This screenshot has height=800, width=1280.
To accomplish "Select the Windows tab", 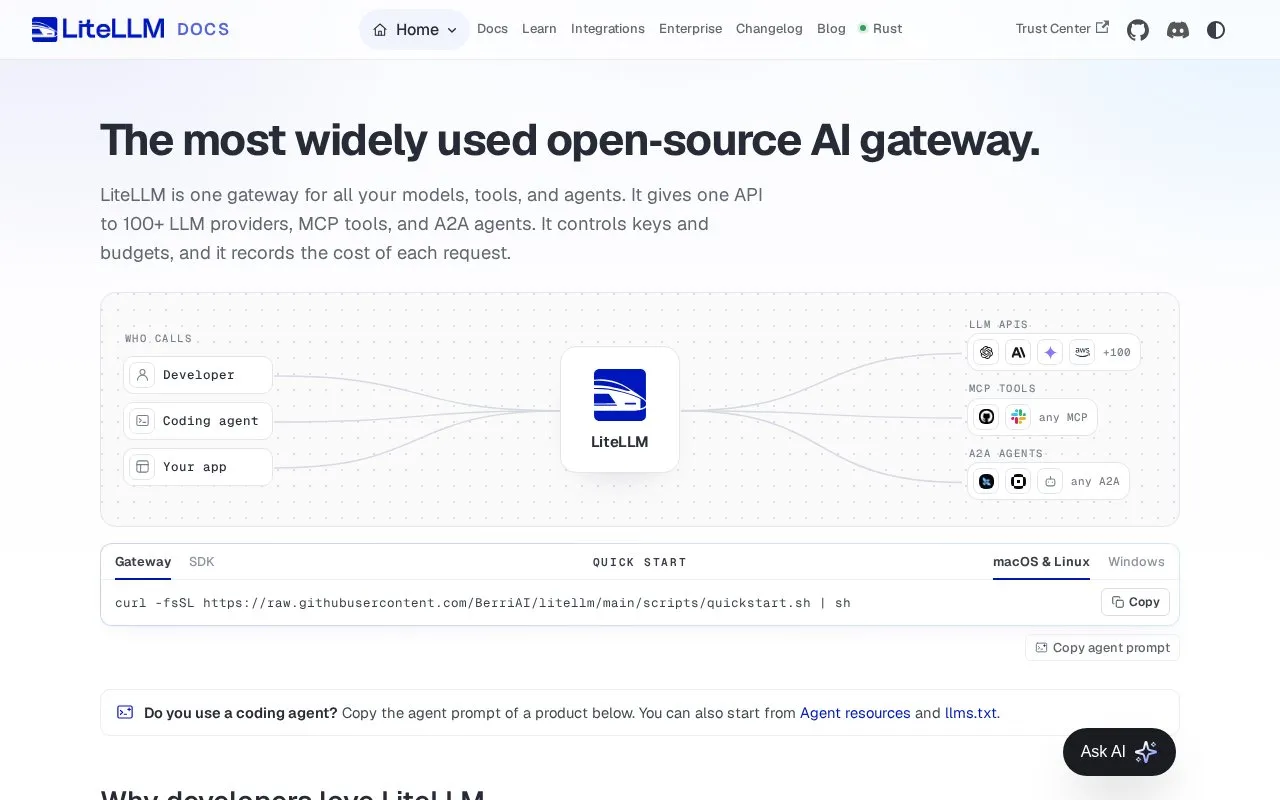I will (x=1136, y=562).
